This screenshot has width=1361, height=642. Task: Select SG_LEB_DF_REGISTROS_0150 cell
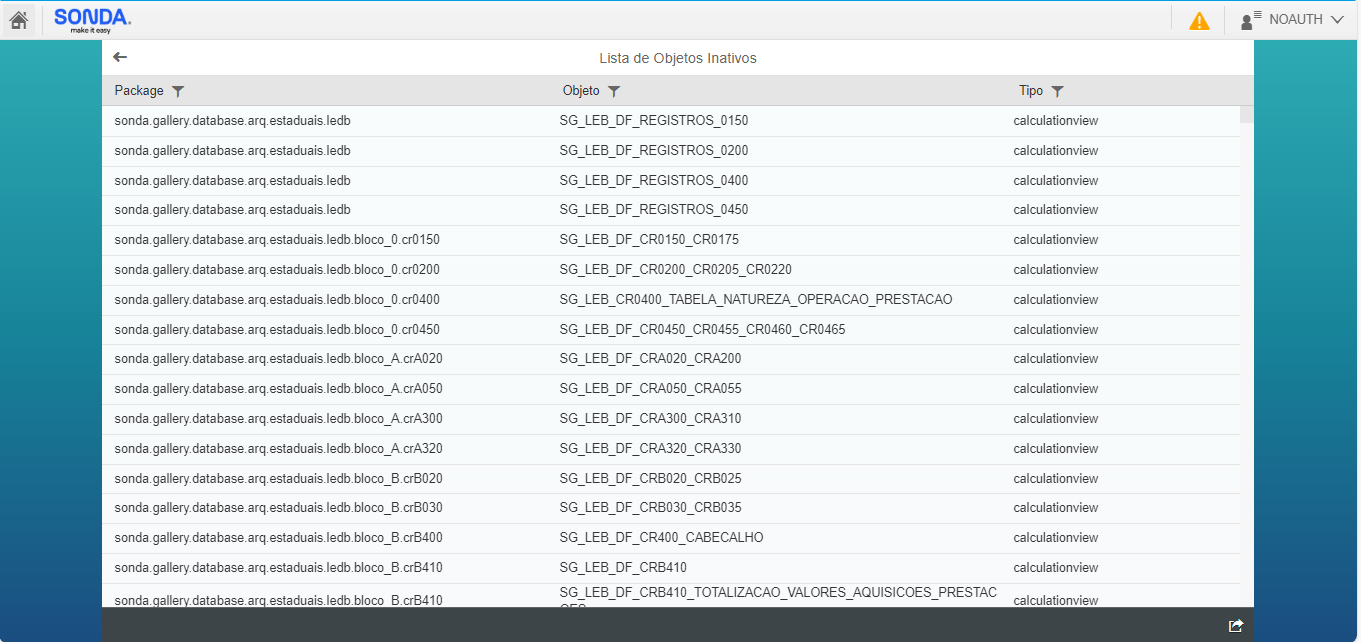pyautogui.click(x=654, y=121)
